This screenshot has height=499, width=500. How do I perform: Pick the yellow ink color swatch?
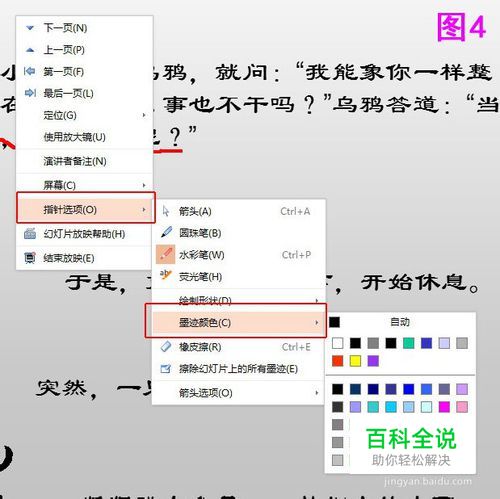coord(355,361)
